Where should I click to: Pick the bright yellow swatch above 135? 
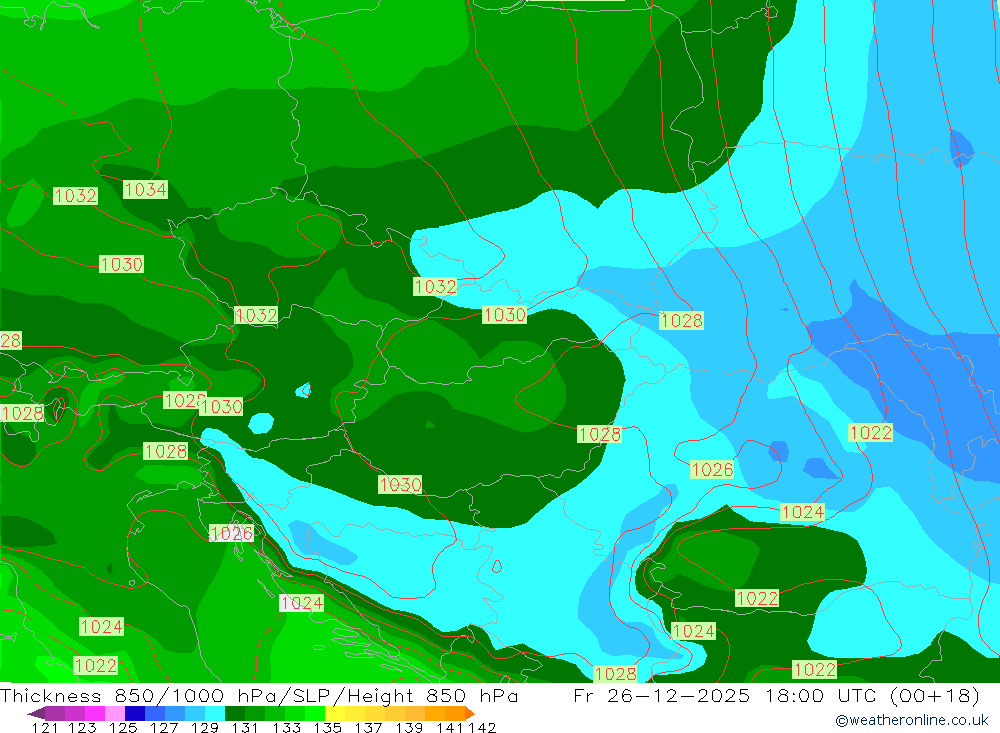point(335,713)
